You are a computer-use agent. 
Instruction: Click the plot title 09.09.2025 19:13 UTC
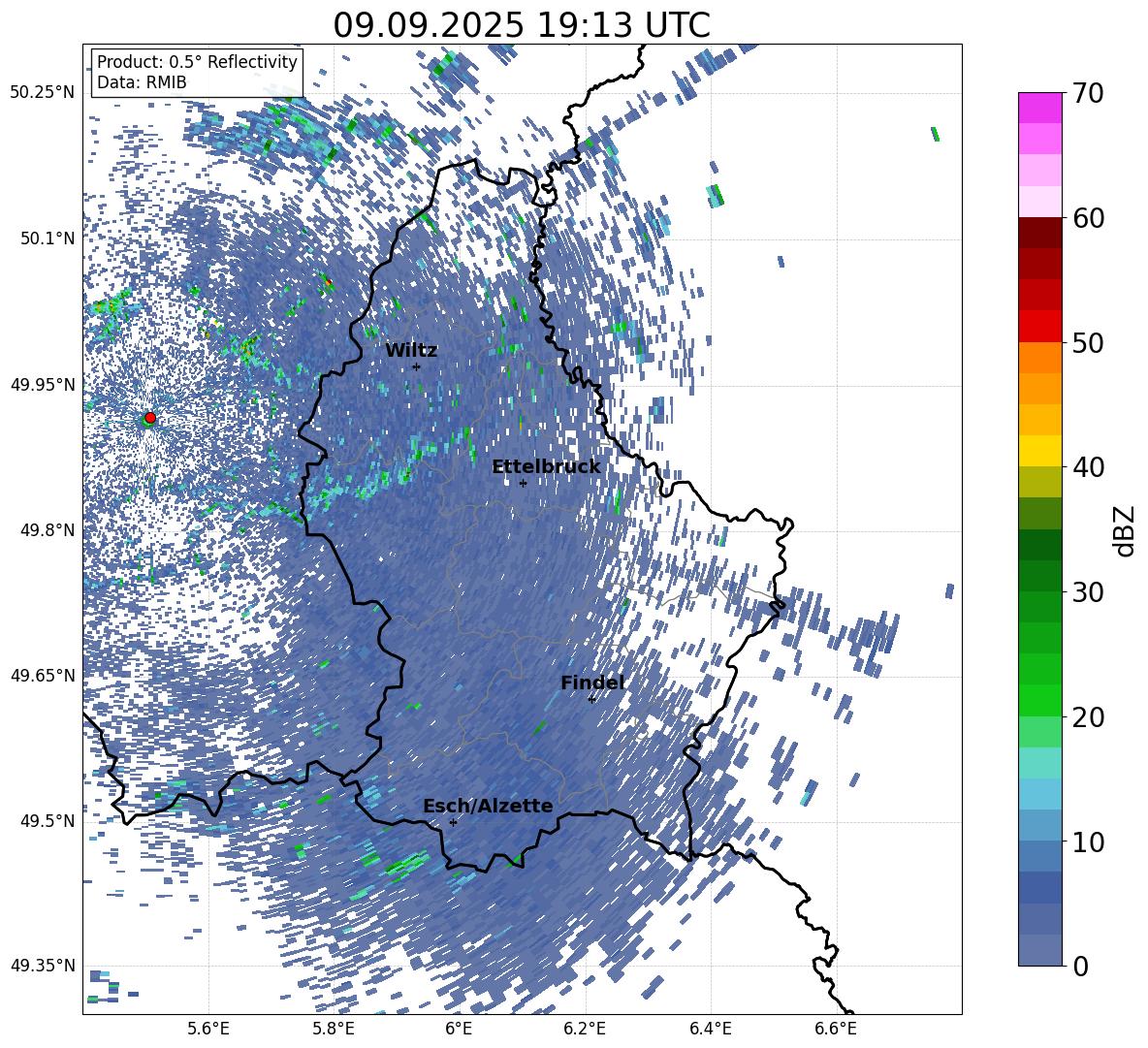[522, 25]
